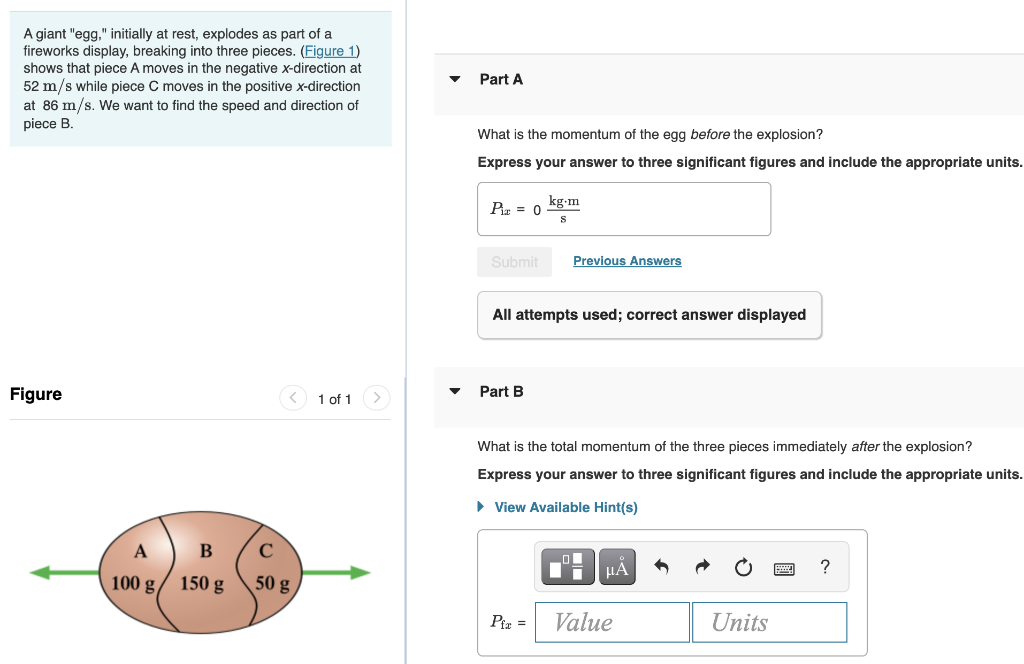Image resolution: width=1024 pixels, height=664 pixels.
Task: Click the figure's next page arrow
Action: (x=376, y=397)
